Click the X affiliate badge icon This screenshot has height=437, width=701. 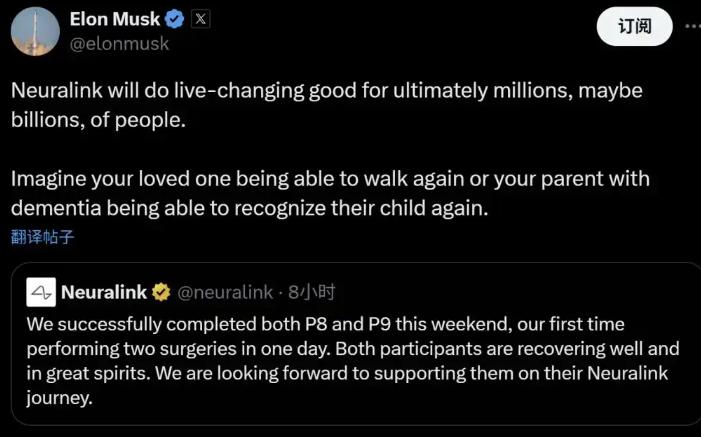[x=200, y=19]
